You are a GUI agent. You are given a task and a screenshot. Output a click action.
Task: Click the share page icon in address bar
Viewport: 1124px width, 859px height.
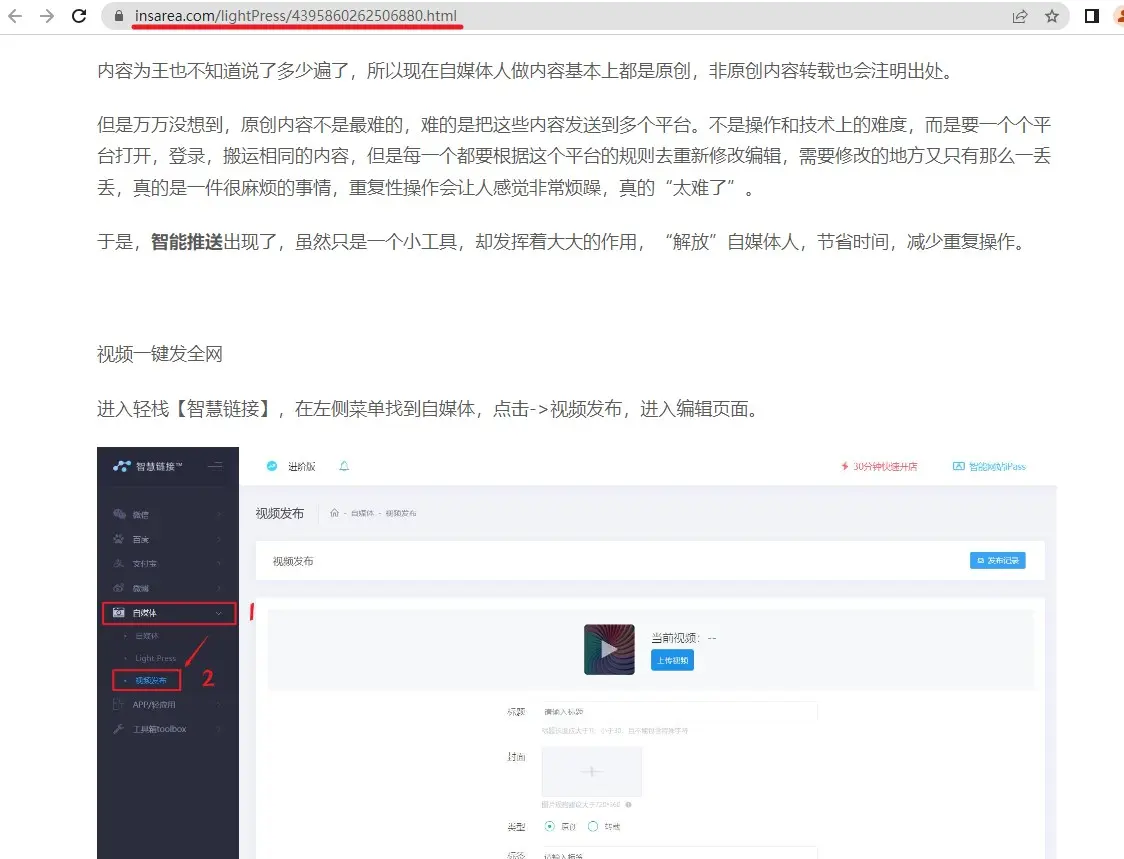pos(1020,16)
